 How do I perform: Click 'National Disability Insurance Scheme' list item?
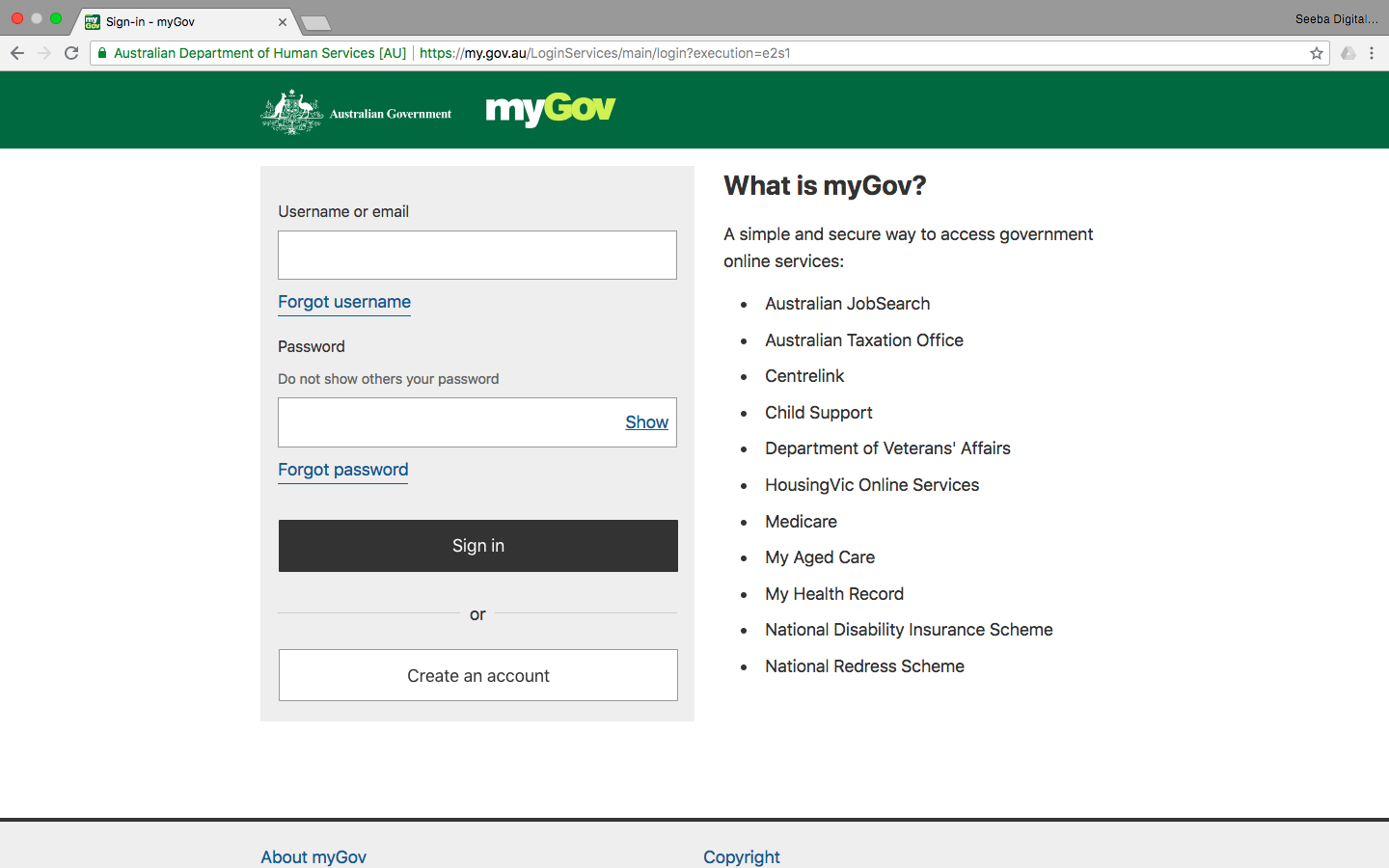click(x=909, y=630)
